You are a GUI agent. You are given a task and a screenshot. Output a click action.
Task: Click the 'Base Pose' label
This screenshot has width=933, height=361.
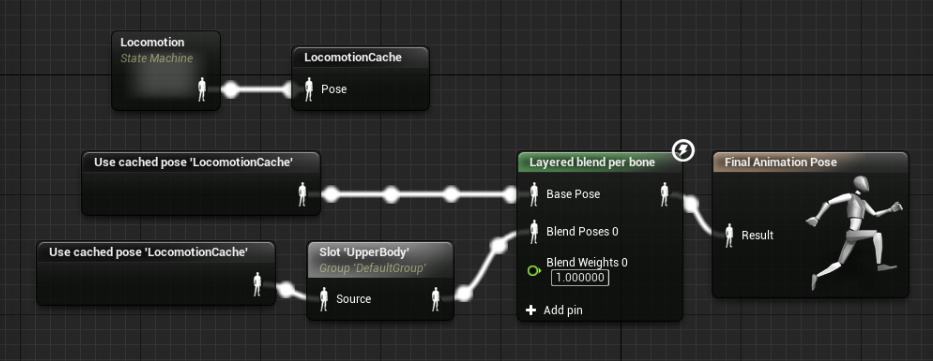(x=573, y=194)
